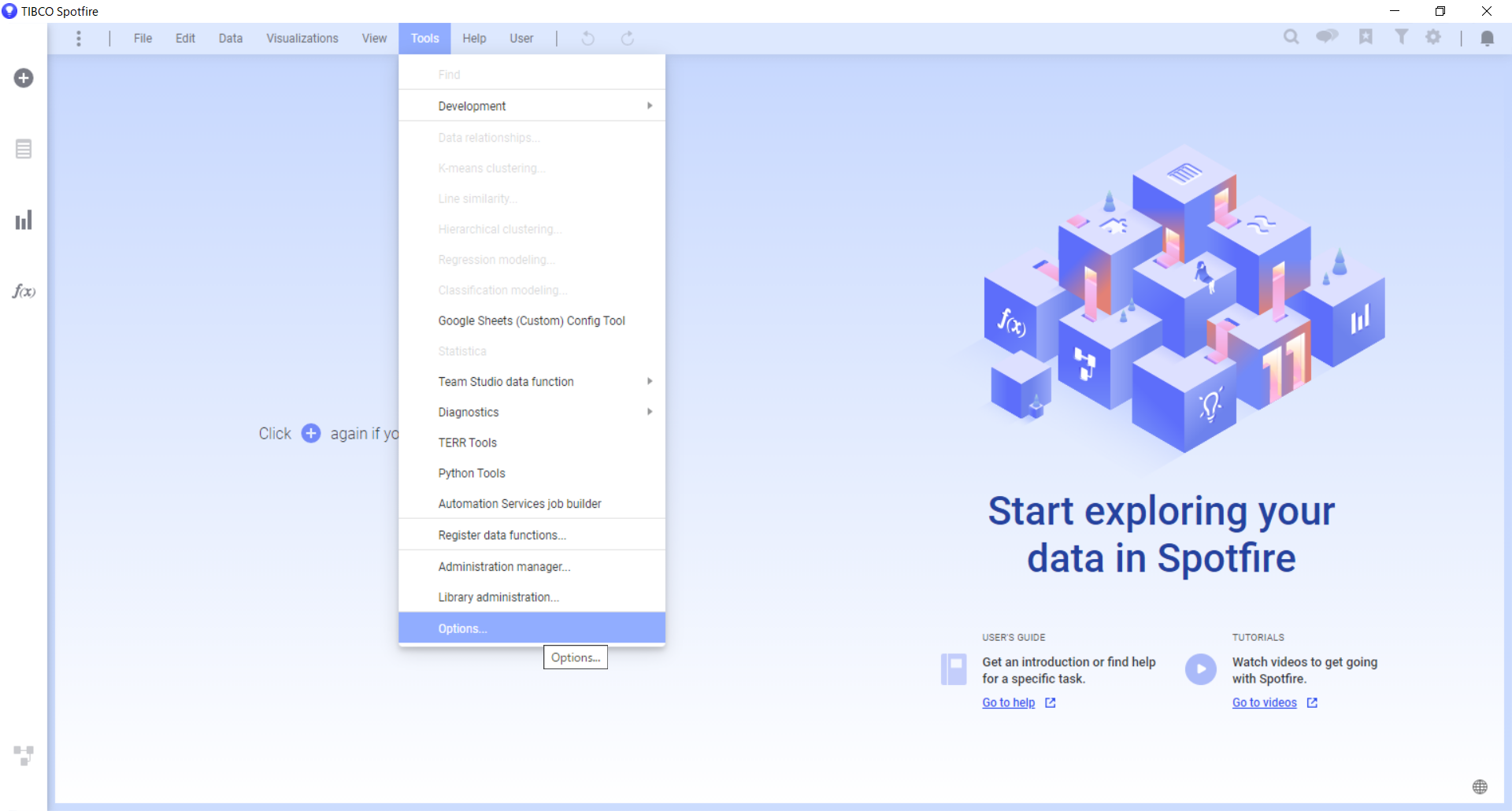Click the three-dot menu toggle icon

tap(79, 39)
